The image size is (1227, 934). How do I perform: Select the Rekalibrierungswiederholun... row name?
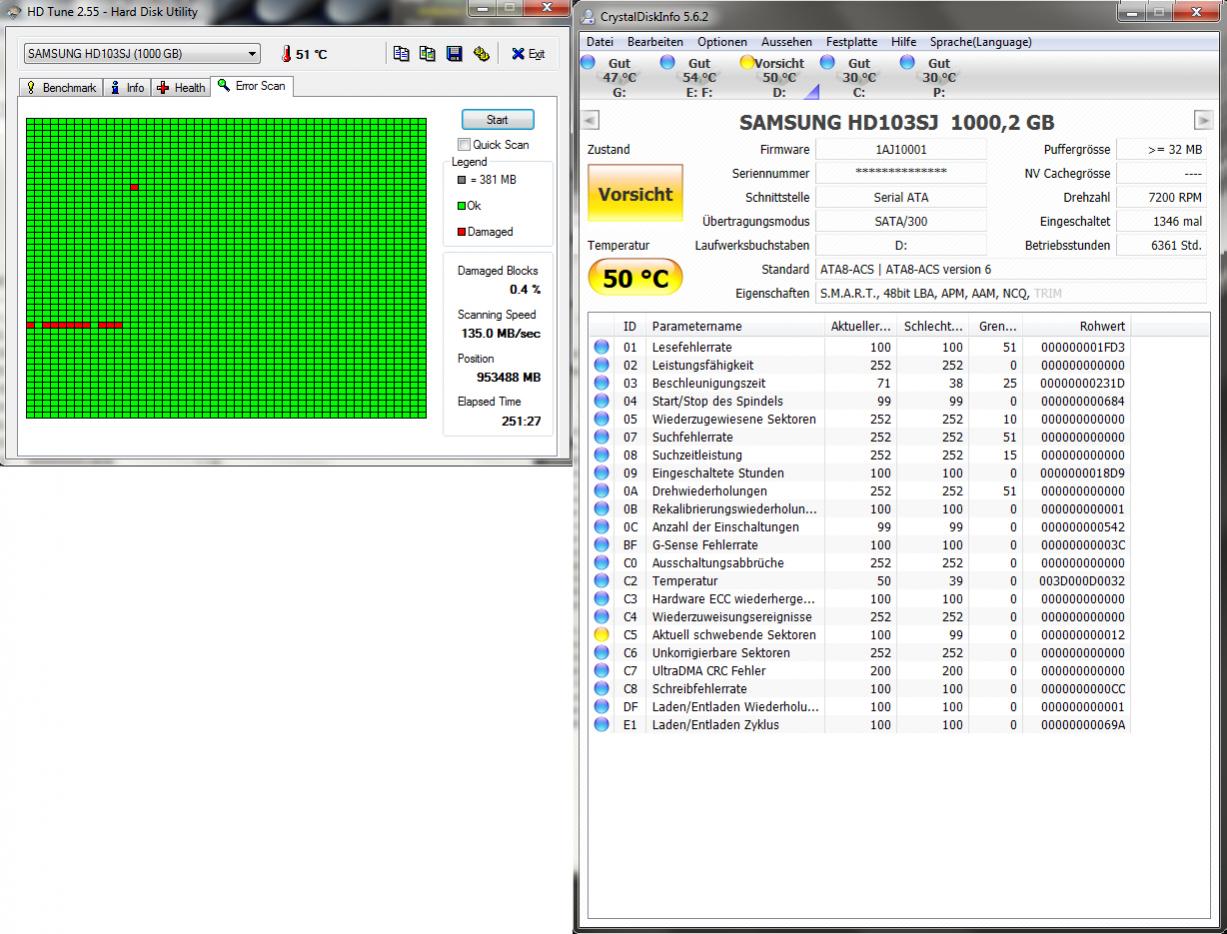pyautogui.click(x=734, y=509)
